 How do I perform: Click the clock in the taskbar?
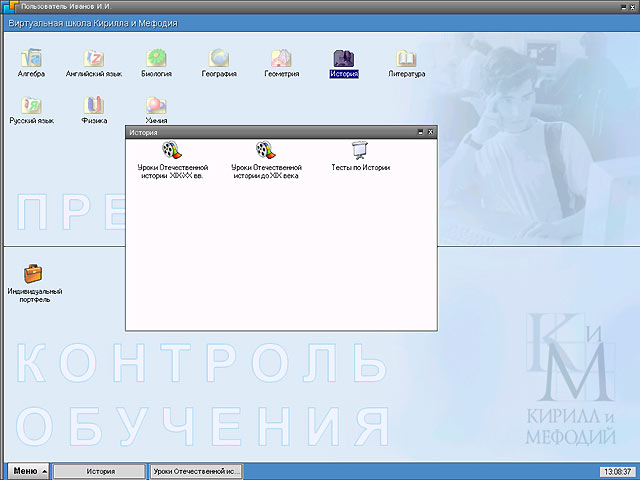[614, 470]
